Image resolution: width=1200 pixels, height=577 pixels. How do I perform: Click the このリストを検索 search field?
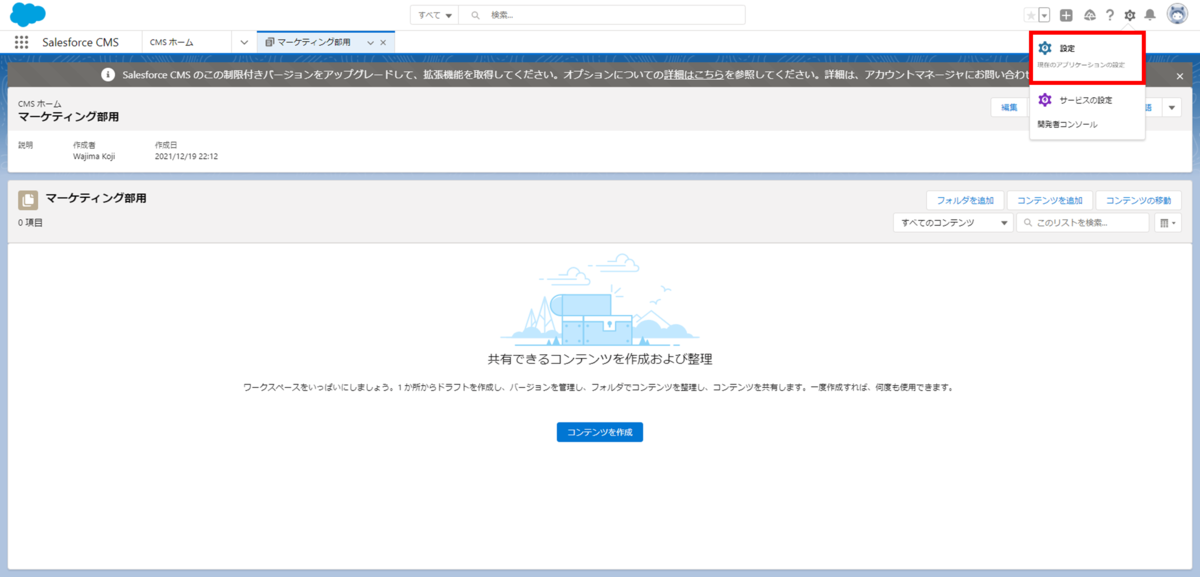coord(1083,223)
